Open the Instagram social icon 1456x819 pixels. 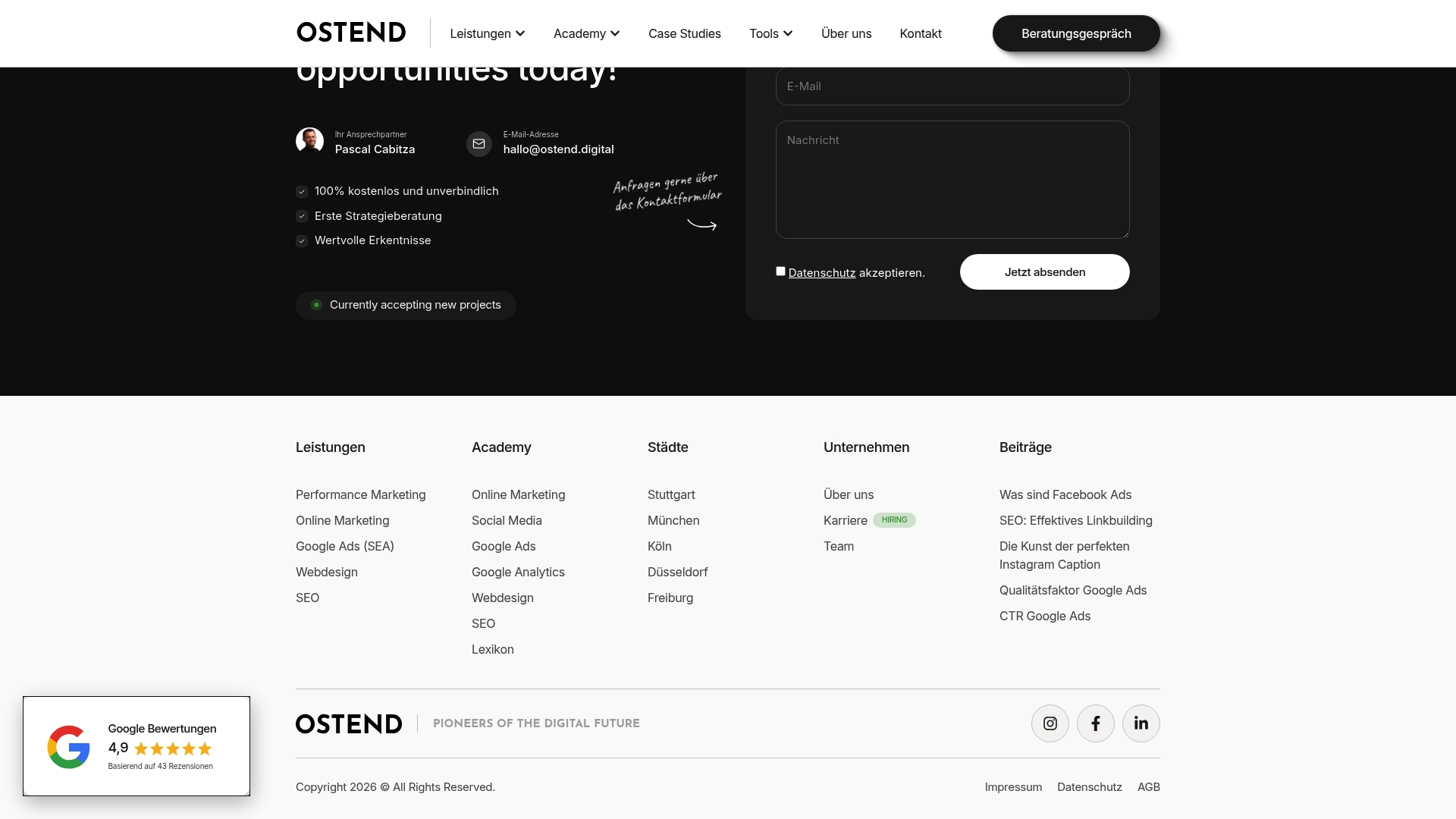tap(1050, 723)
